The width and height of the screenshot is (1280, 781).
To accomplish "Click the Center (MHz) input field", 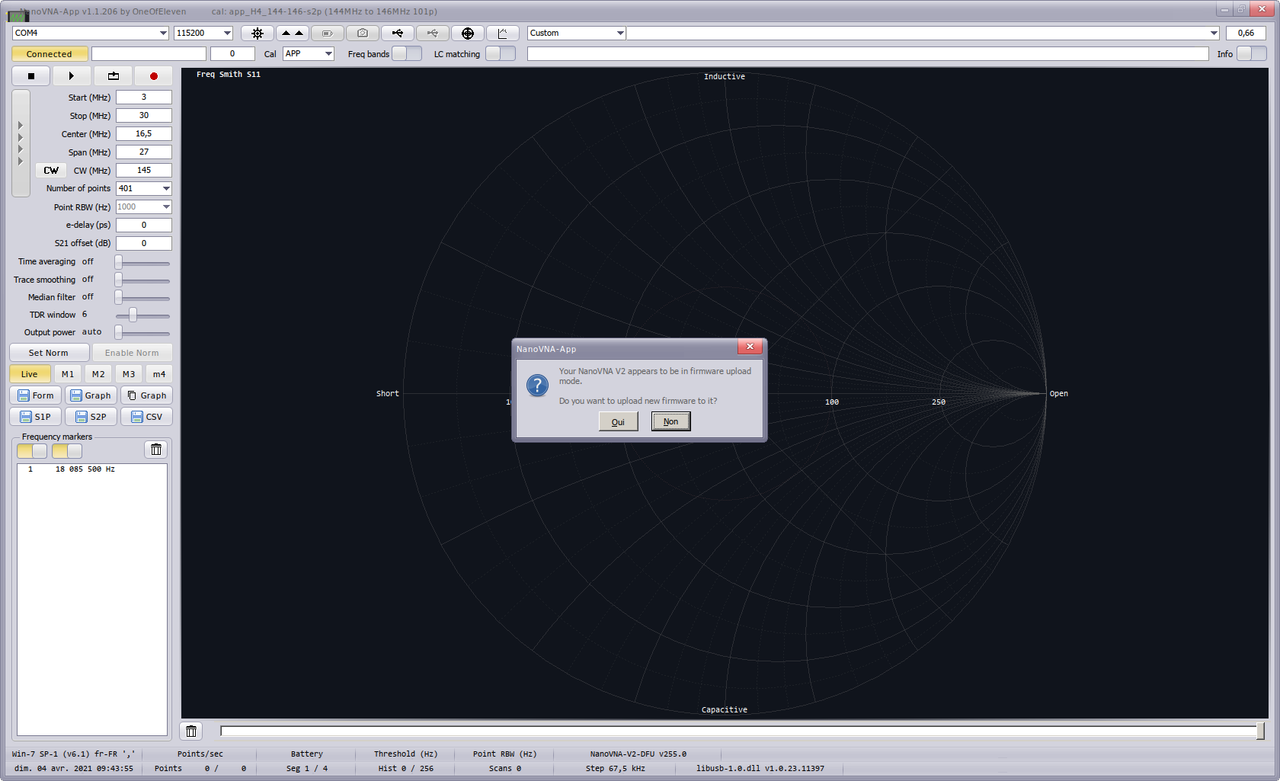I will click(144, 134).
